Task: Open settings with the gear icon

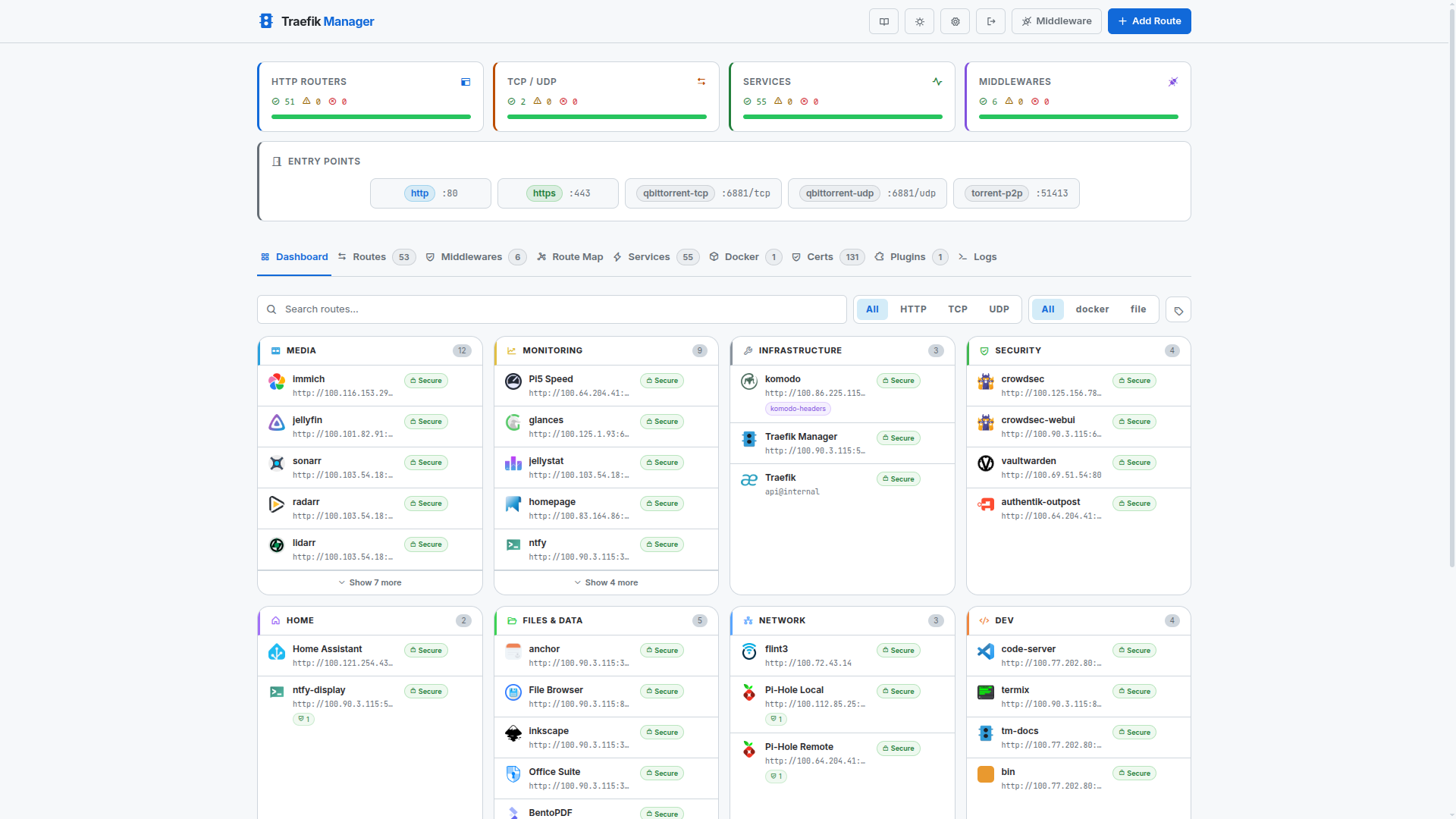Action: tap(955, 21)
